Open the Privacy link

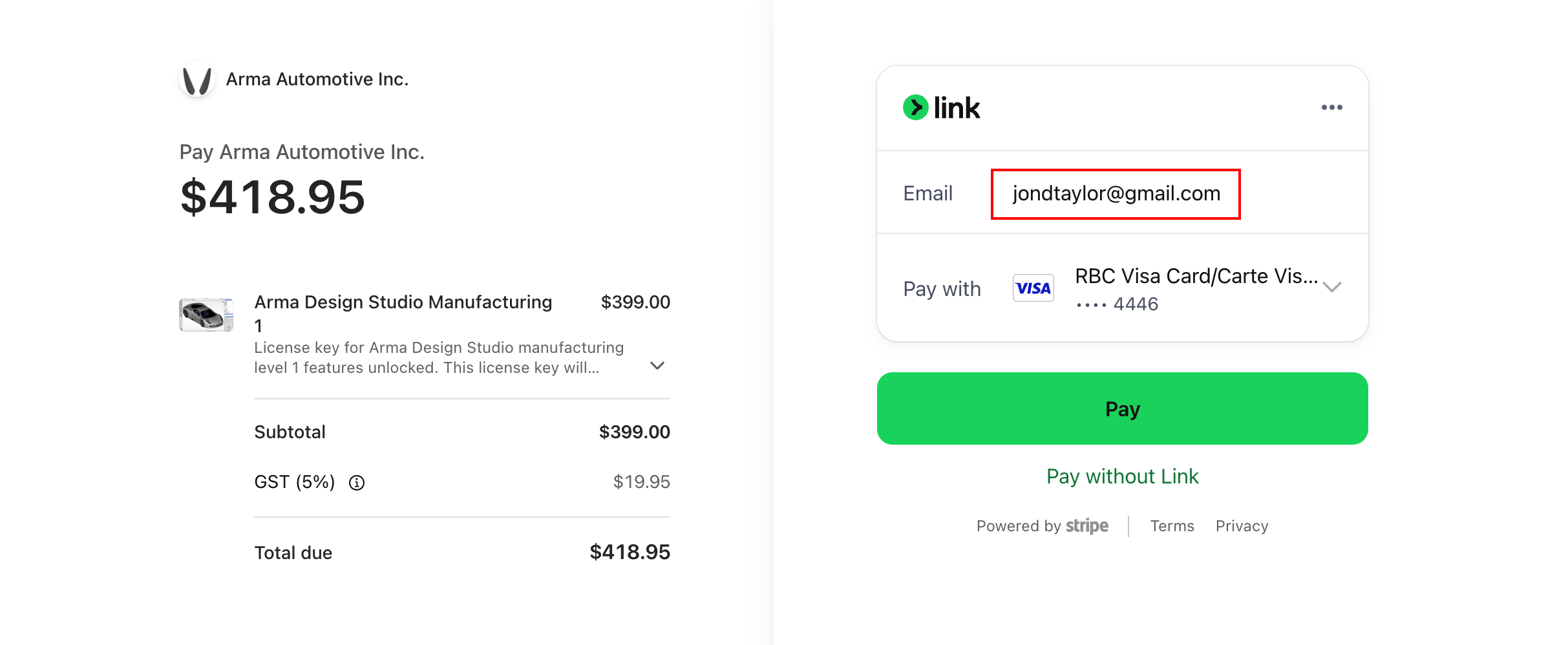point(1242,526)
